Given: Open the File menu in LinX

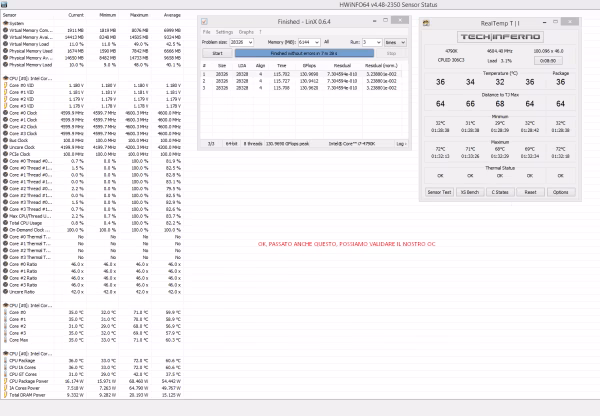Looking at the screenshot, I should click(207, 32).
